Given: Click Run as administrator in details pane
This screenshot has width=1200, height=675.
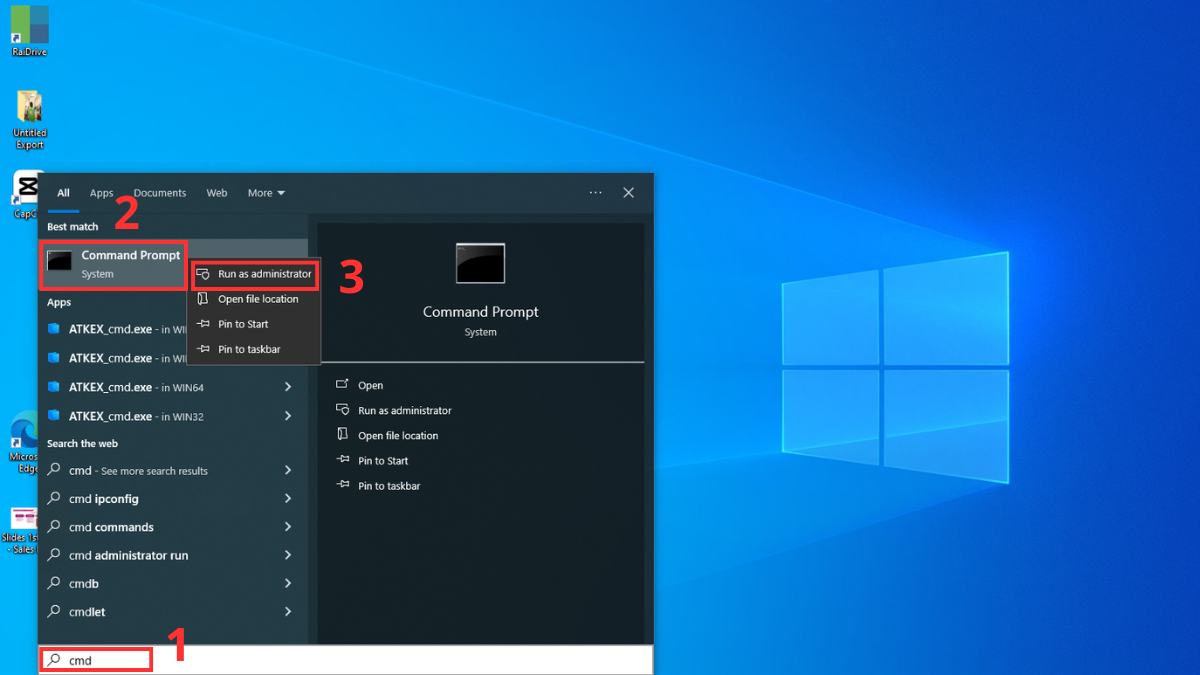Looking at the screenshot, I should [x=405, y=410].
